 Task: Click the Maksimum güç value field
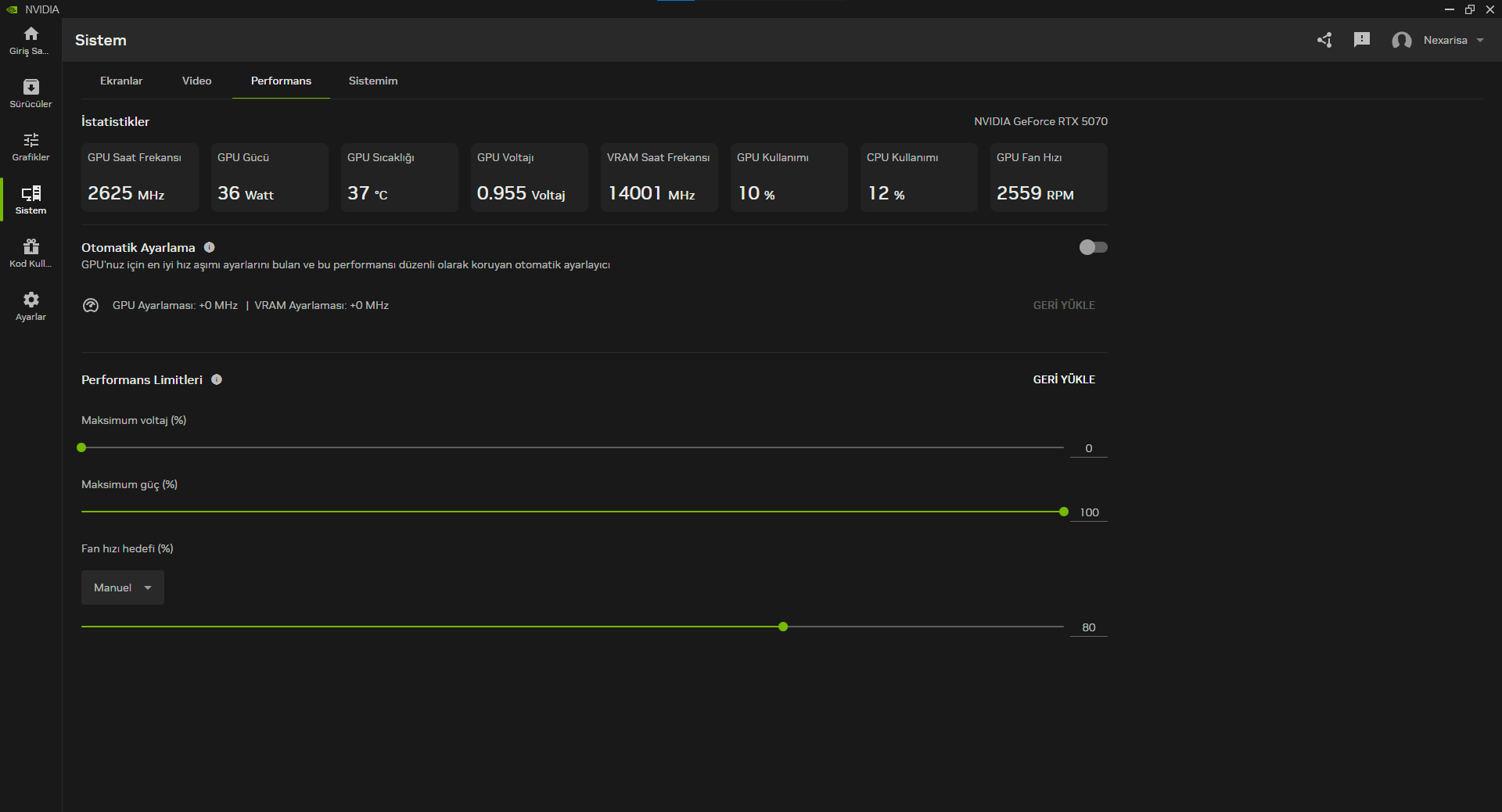(x=1089, y=512)
